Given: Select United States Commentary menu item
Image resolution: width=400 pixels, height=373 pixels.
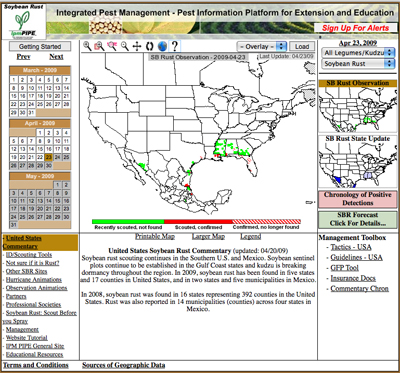Looking at the screenshot, I should pyautogui.click(x=40, y=242).
